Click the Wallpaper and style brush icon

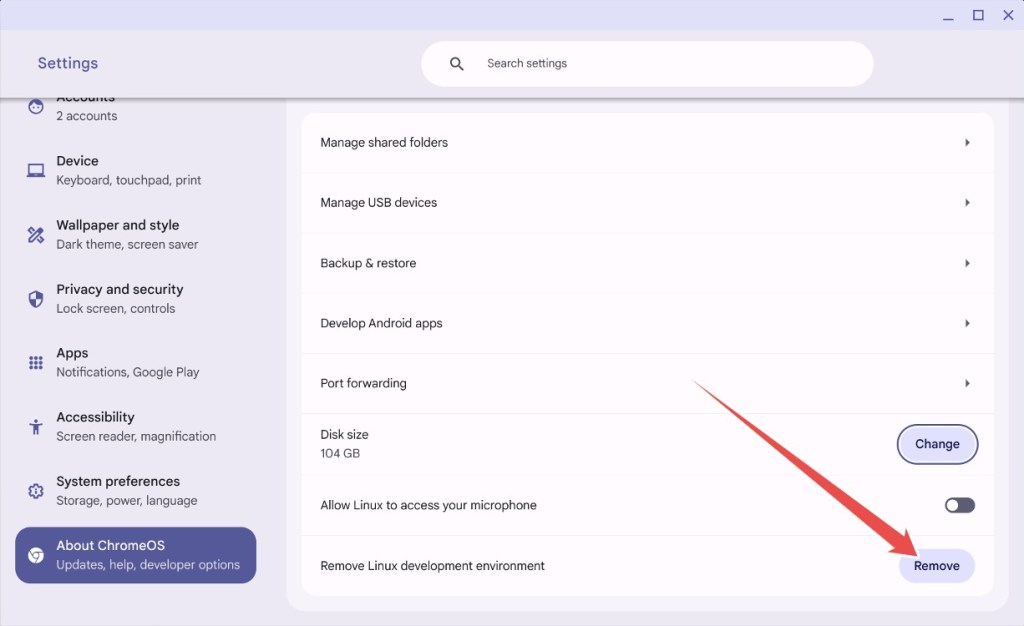pos(36,234)
